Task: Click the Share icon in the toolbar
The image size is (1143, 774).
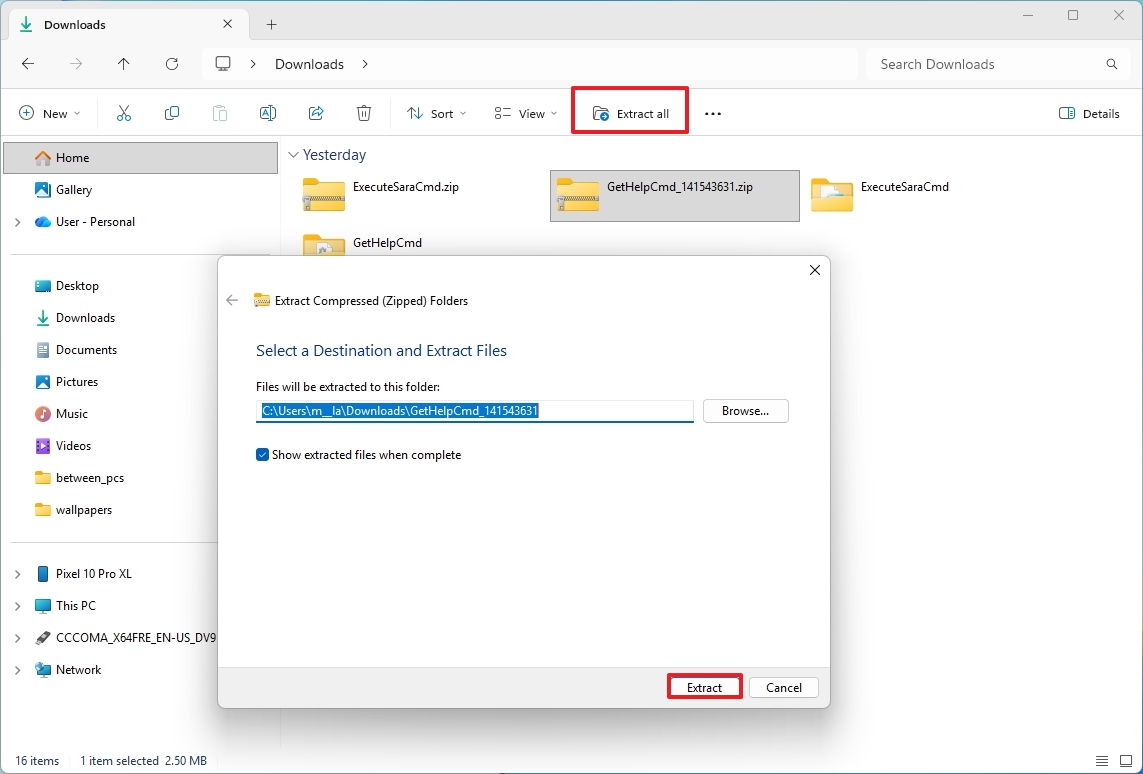Action: (x=316, y=113)
